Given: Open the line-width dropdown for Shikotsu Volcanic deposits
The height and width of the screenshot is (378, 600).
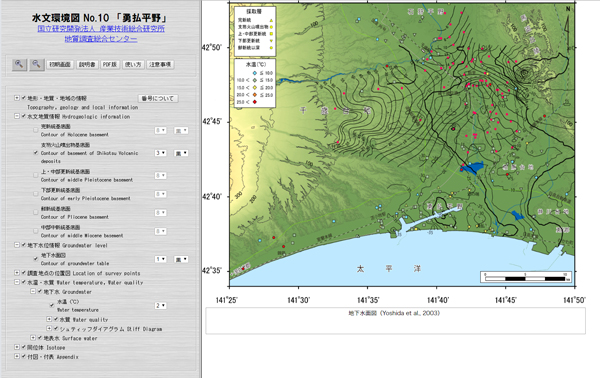Looking at the screenshot, I should [x=160, y=153].
